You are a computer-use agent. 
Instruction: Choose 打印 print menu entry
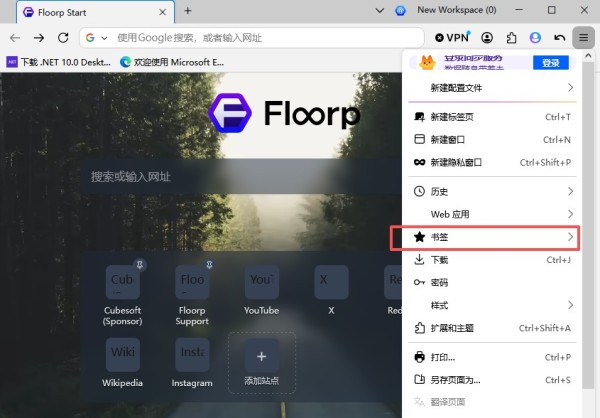tap(492, 357)
